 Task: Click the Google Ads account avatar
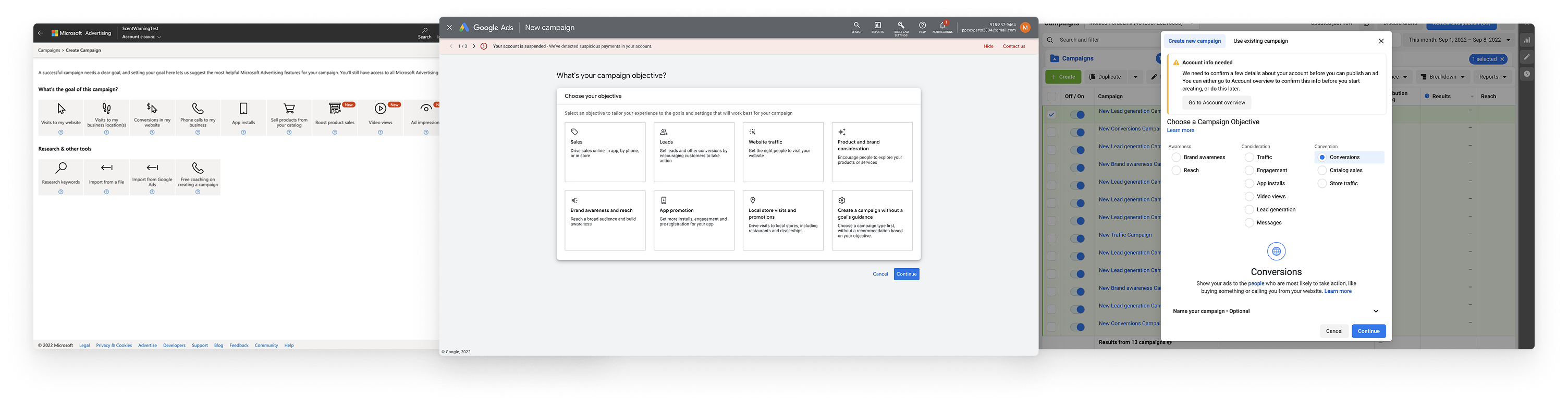pos(1025,28)
